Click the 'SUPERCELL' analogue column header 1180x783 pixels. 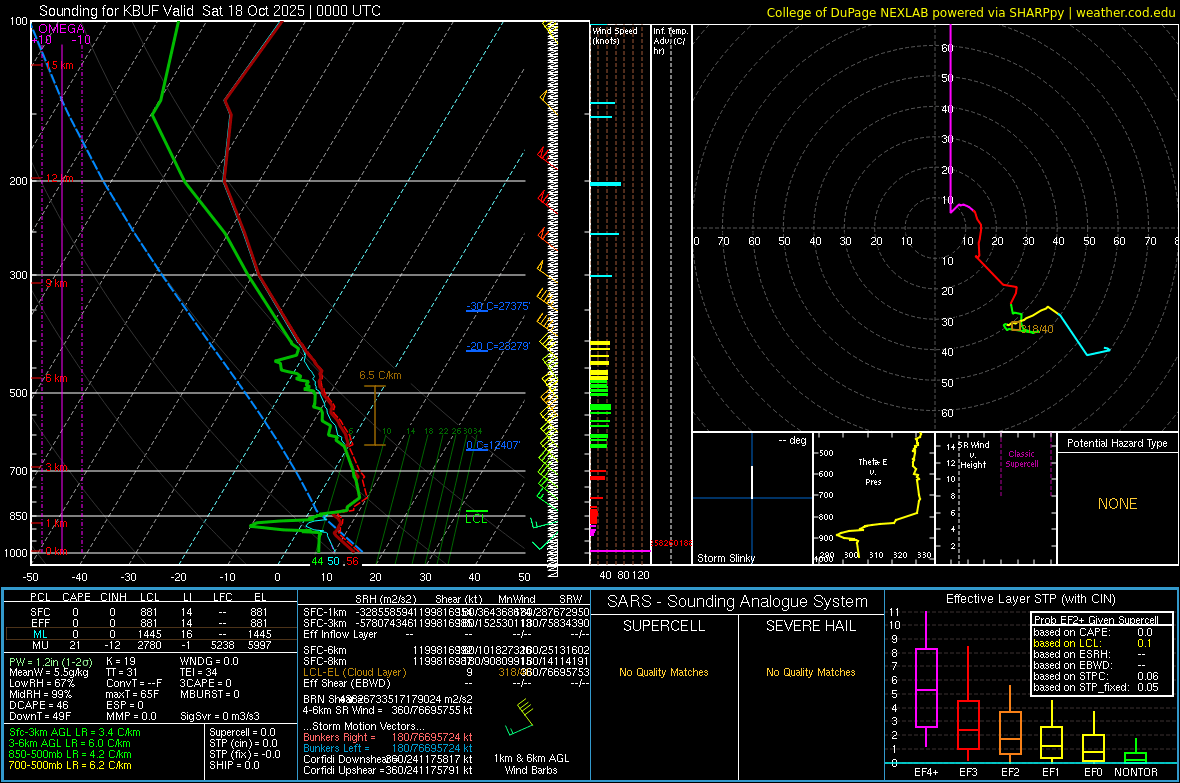pos(664,626)
